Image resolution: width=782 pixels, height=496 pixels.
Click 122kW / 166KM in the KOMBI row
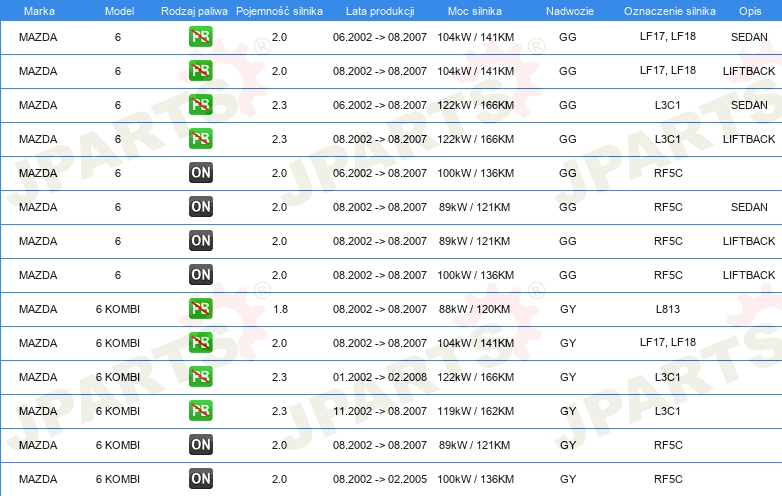coord(475,377)
